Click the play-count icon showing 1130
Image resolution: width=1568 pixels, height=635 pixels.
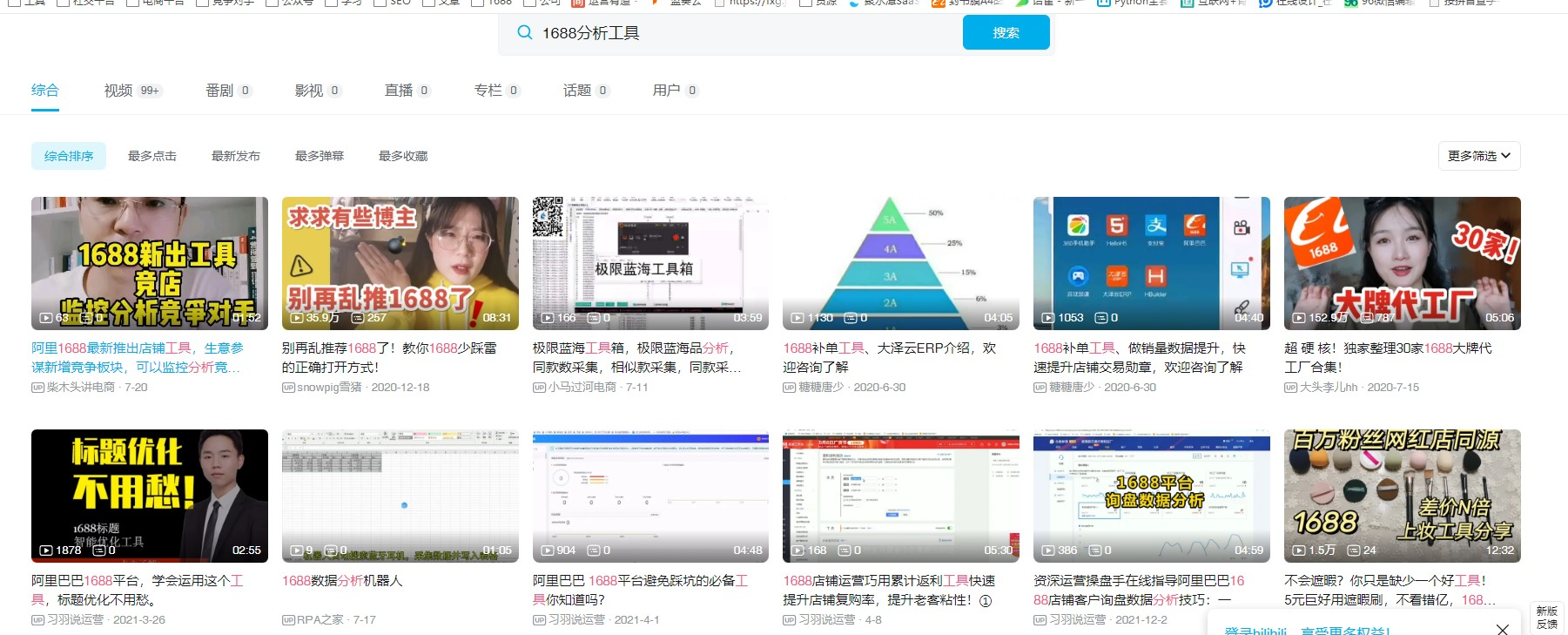pyautogui.click(x=797, y=318)
